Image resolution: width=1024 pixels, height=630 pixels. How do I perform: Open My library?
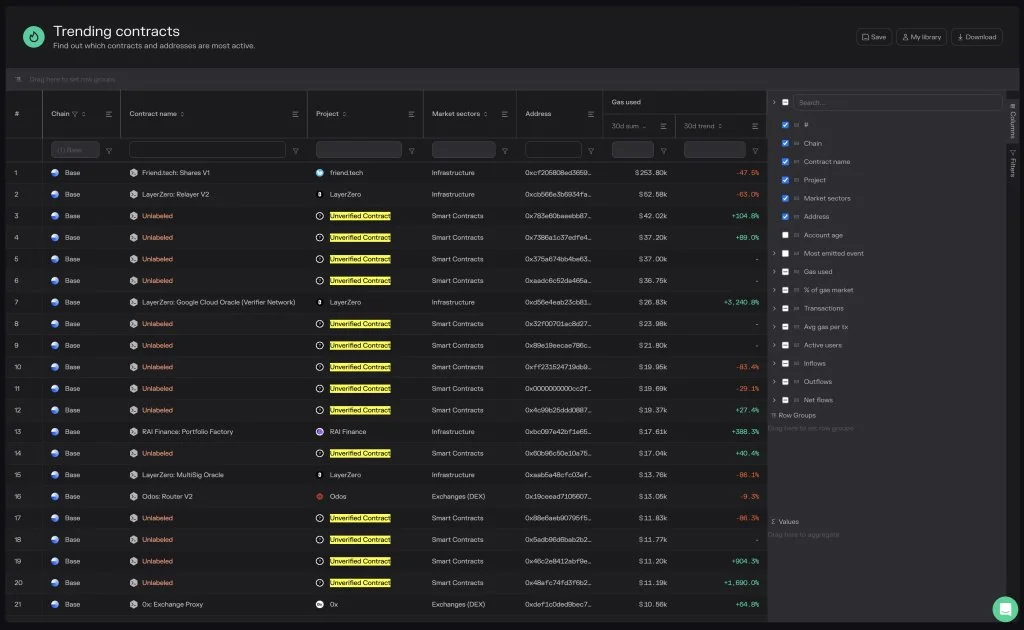pos(919,36)
